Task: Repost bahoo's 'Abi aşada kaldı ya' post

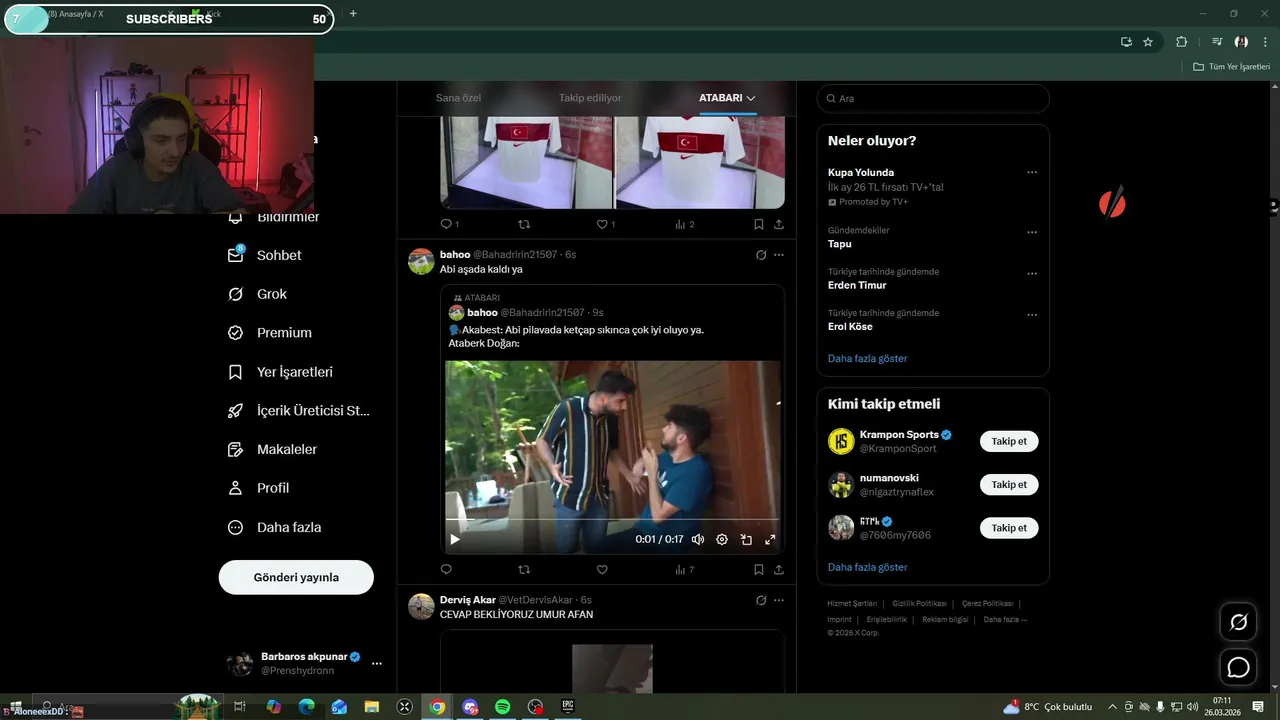Action: (x=524, y=569)
